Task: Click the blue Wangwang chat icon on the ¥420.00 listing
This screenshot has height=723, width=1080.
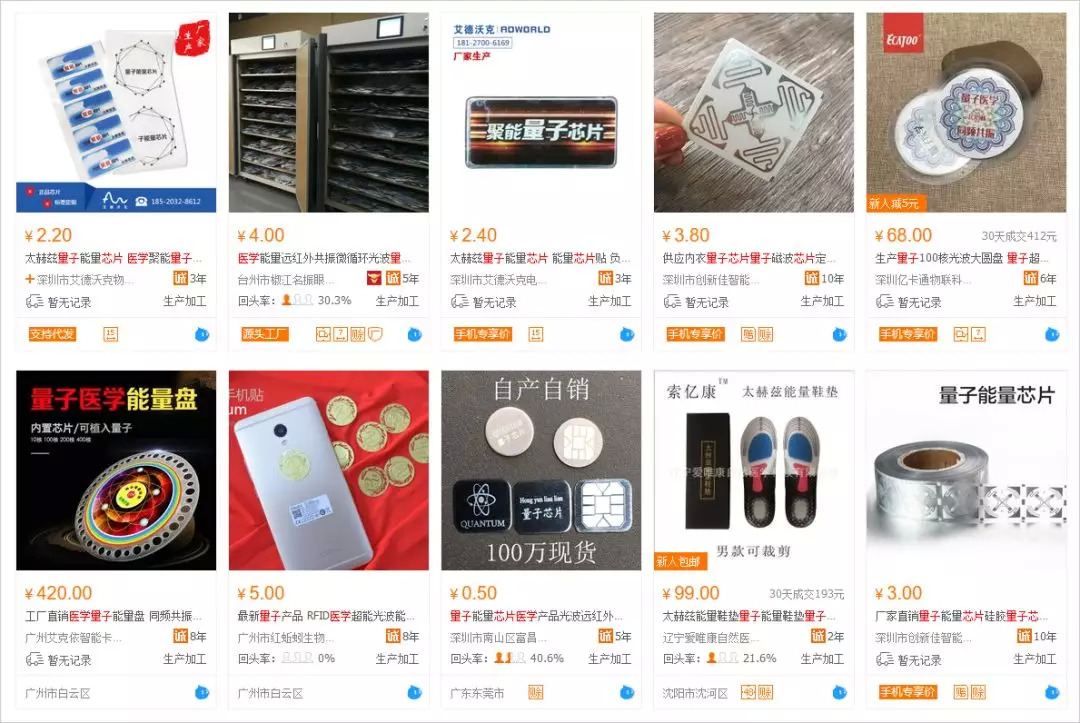Action: (x=202, y=693)
